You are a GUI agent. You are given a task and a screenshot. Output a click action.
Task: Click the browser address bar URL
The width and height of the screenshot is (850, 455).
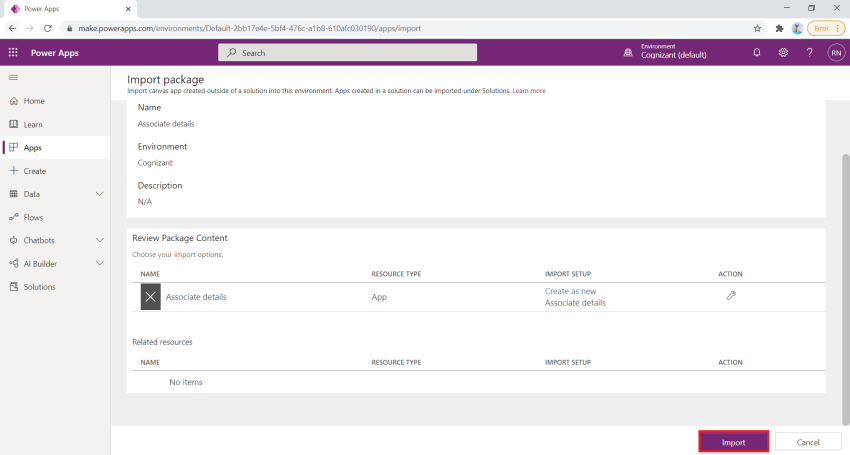(x=249, y=28)
